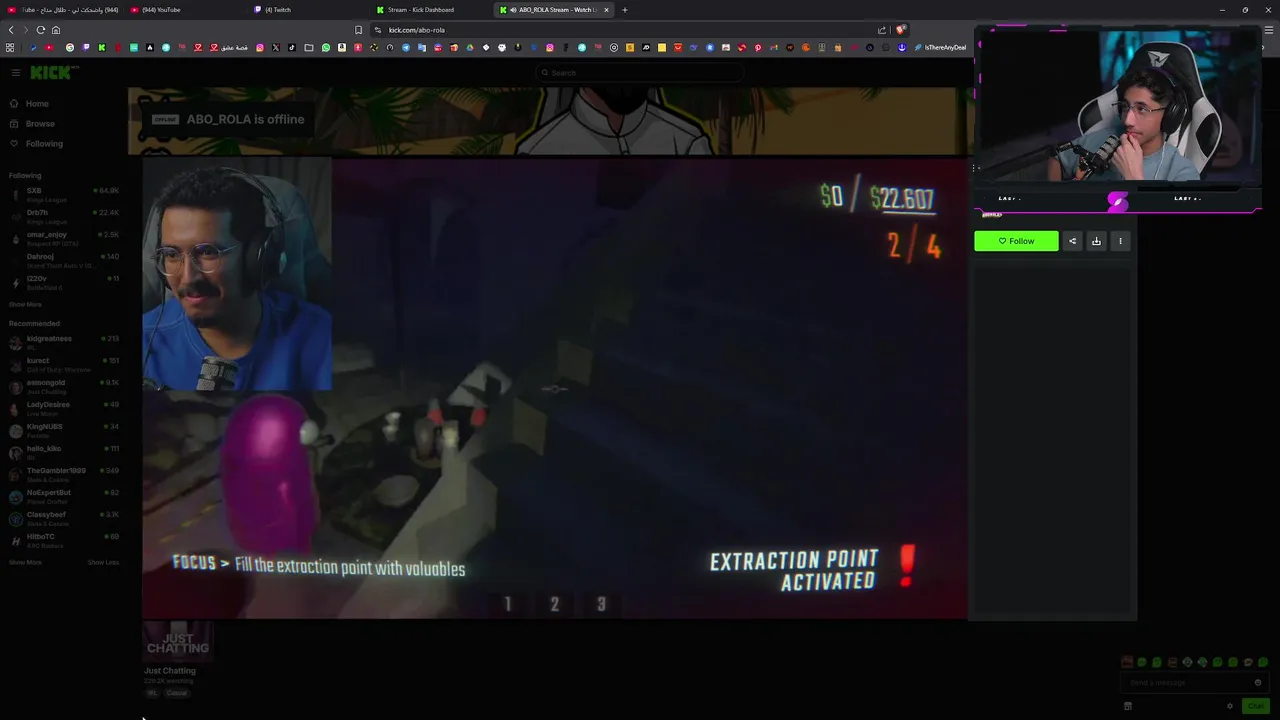
Task: Click the browser home button
Action: click(56, 30)
